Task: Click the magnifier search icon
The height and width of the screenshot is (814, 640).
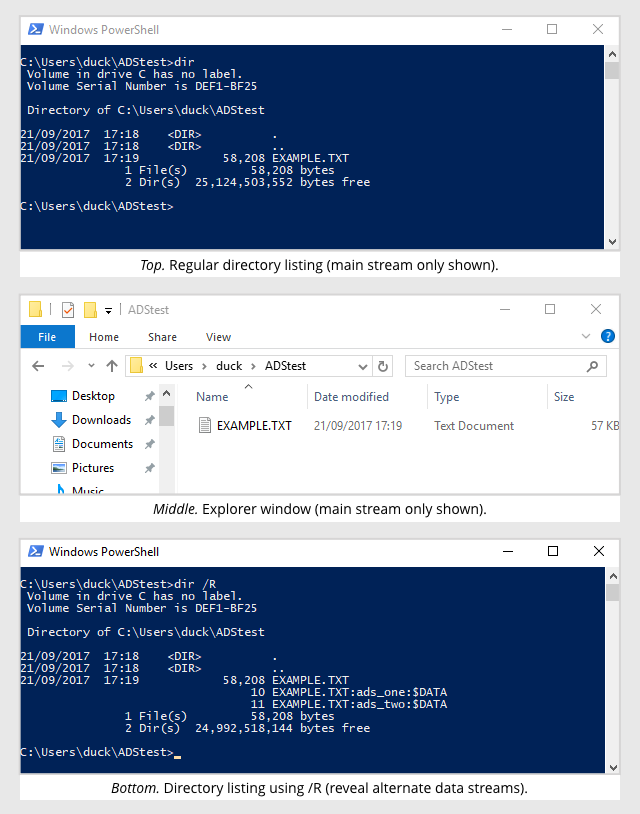Action: (x=592, y=367)
